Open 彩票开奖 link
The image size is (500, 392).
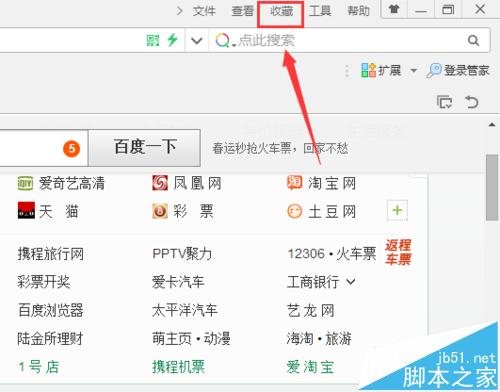pyautogui.click(x=44, y=282)
